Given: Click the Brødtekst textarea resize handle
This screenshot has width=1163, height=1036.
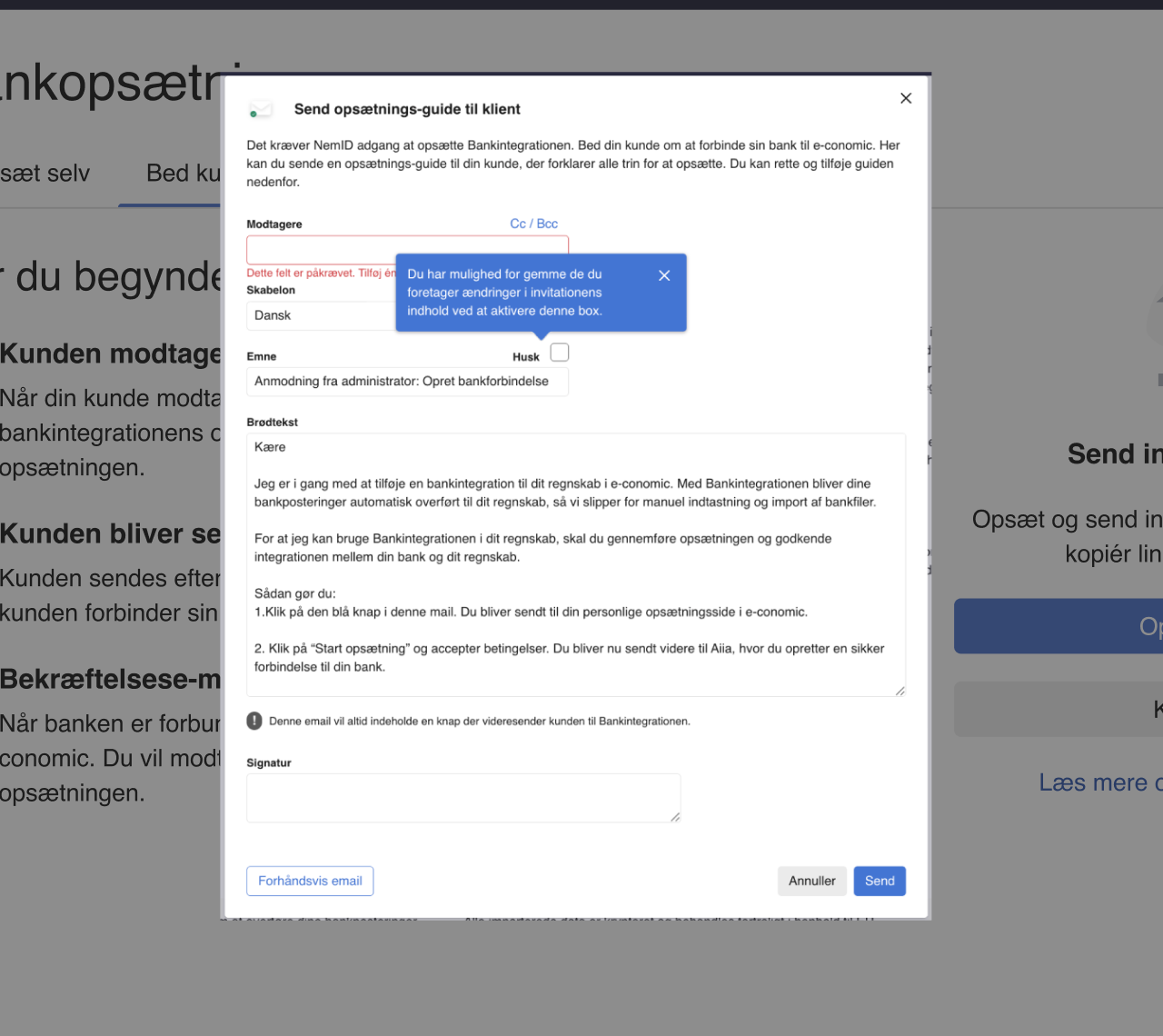Looking at the screenshot, I should tap(900, 691).
